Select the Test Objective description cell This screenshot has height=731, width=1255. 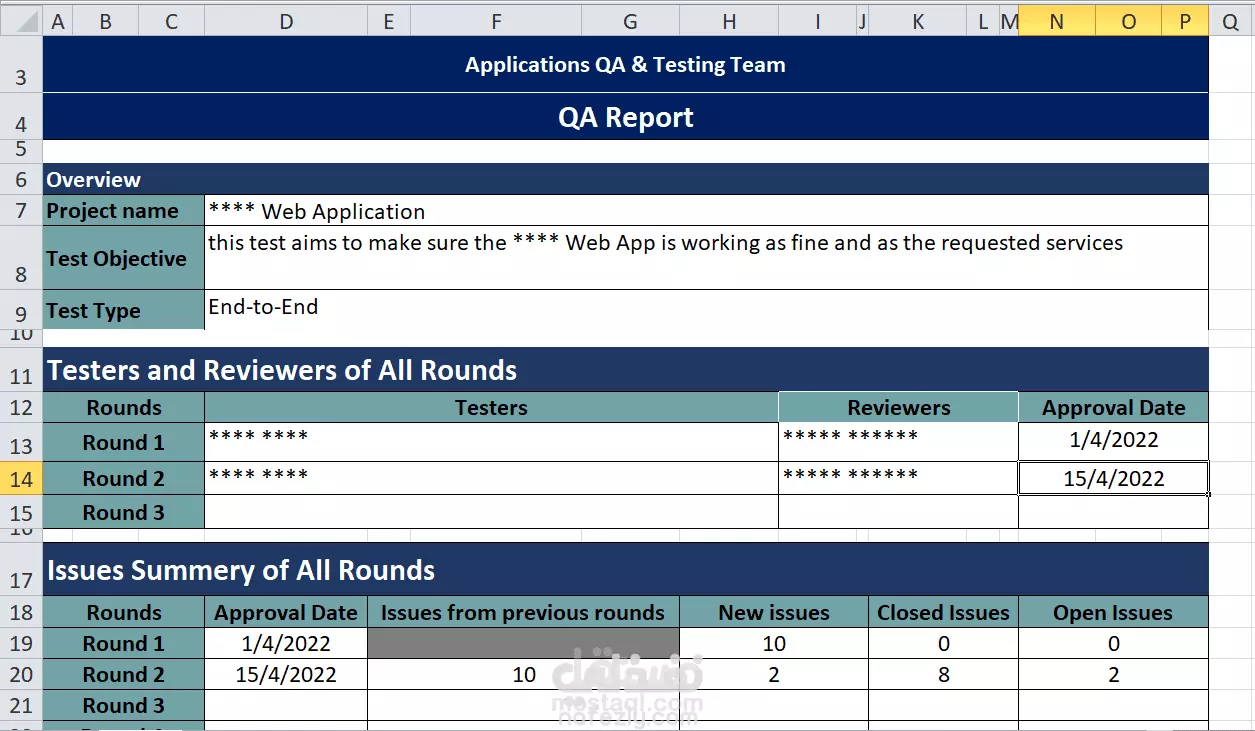[706, 258]
